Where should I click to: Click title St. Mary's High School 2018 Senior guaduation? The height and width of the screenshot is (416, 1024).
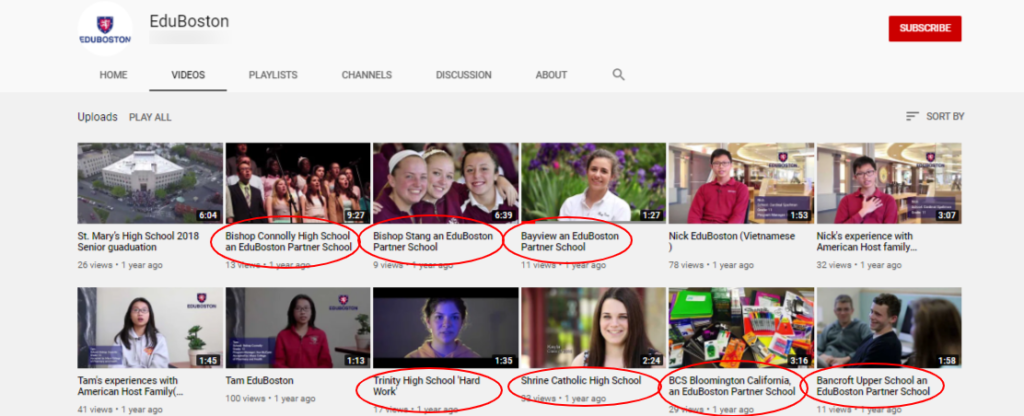(140, 242)
